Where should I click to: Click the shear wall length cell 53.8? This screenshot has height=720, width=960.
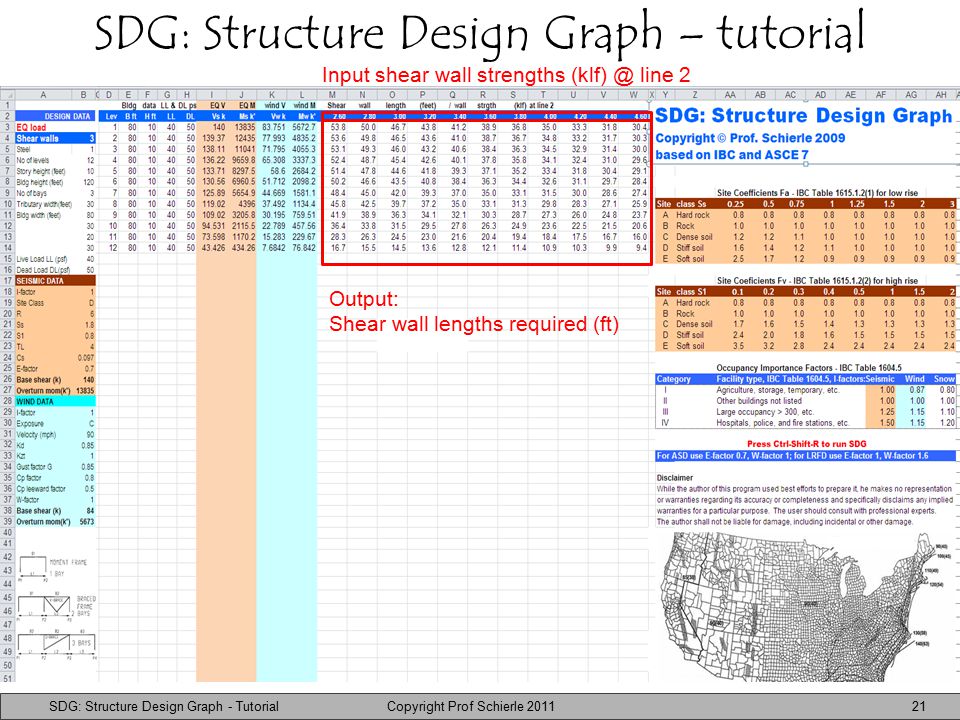coord(338,127)
